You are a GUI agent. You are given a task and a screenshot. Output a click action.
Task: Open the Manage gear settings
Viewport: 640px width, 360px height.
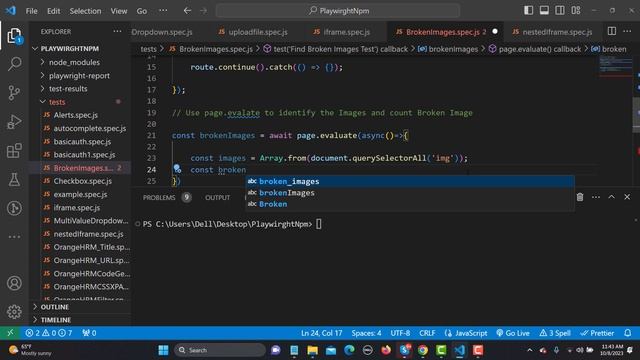click(x=14, y=312)
